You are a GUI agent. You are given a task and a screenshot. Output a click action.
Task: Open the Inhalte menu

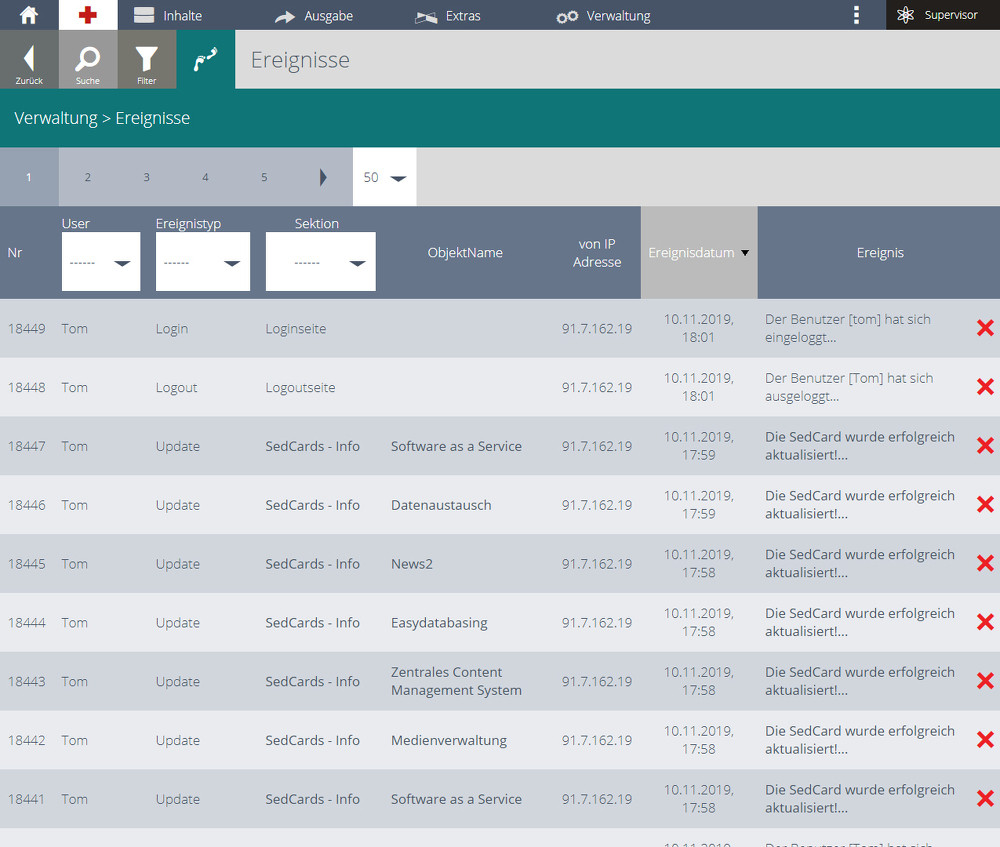[x=168, y=15]
